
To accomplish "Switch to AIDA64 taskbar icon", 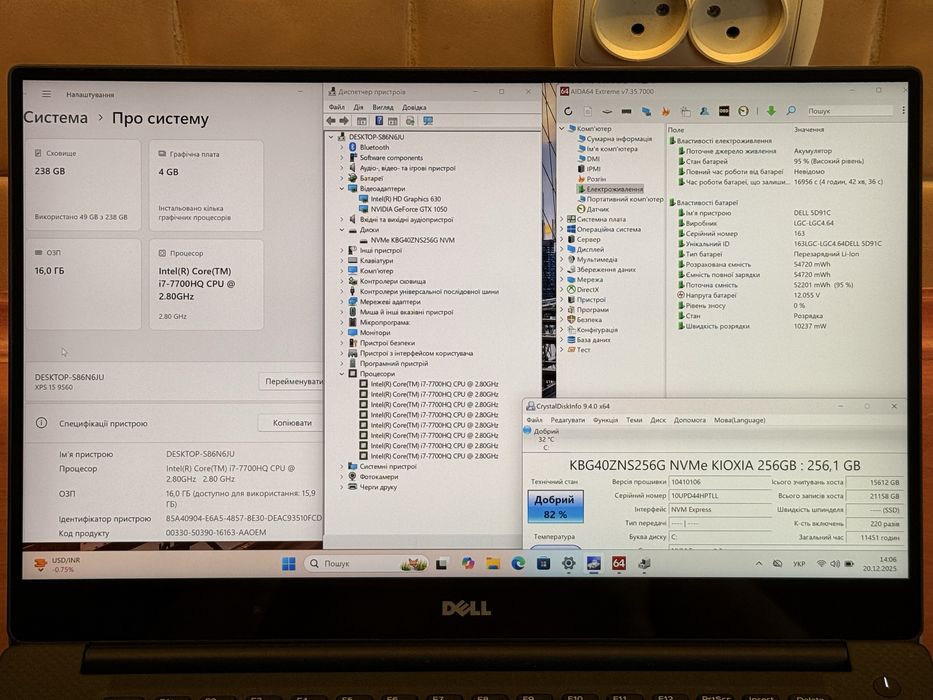I will click(619, 563).
